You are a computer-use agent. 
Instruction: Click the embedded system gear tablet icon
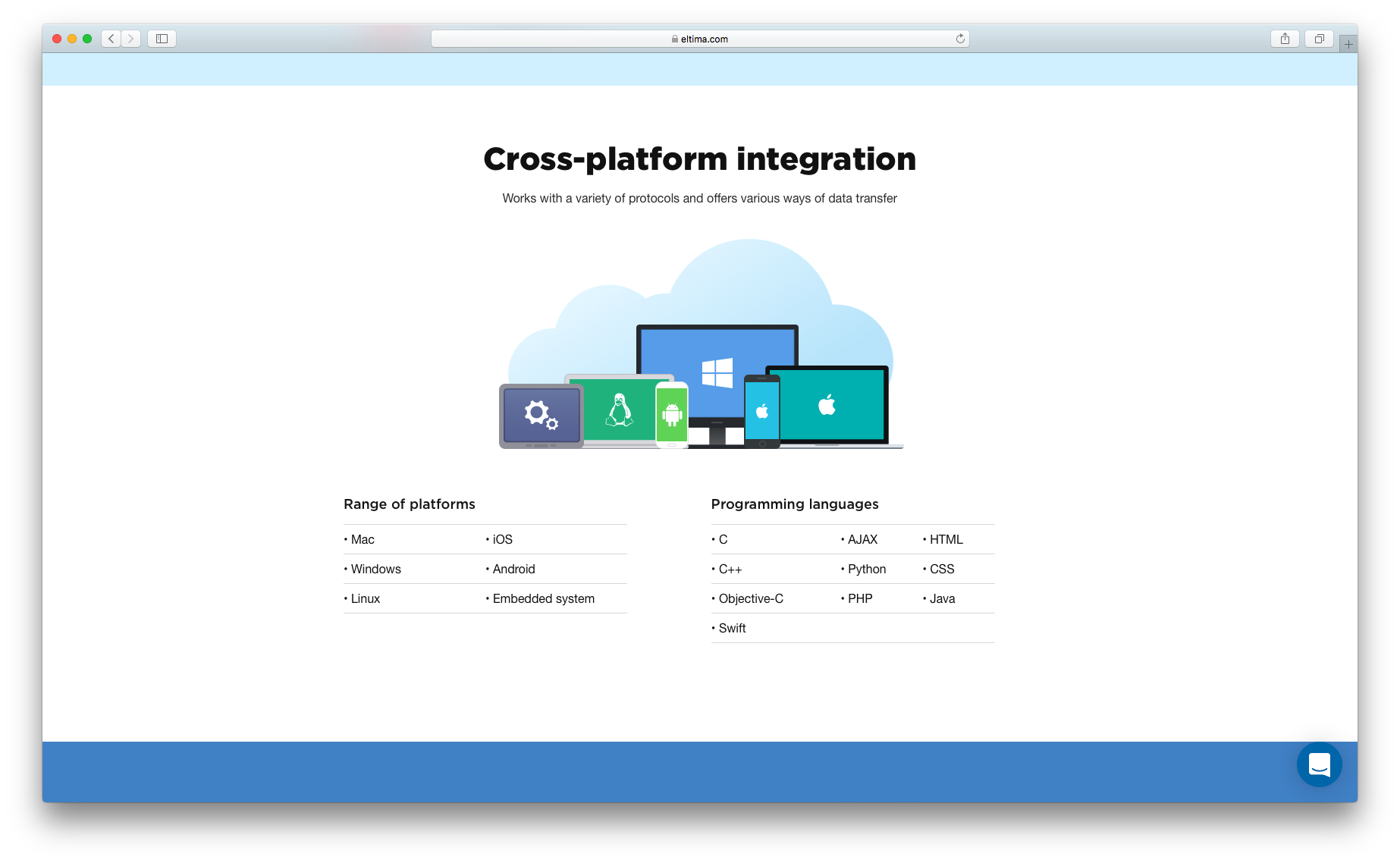tap(541, 416)
